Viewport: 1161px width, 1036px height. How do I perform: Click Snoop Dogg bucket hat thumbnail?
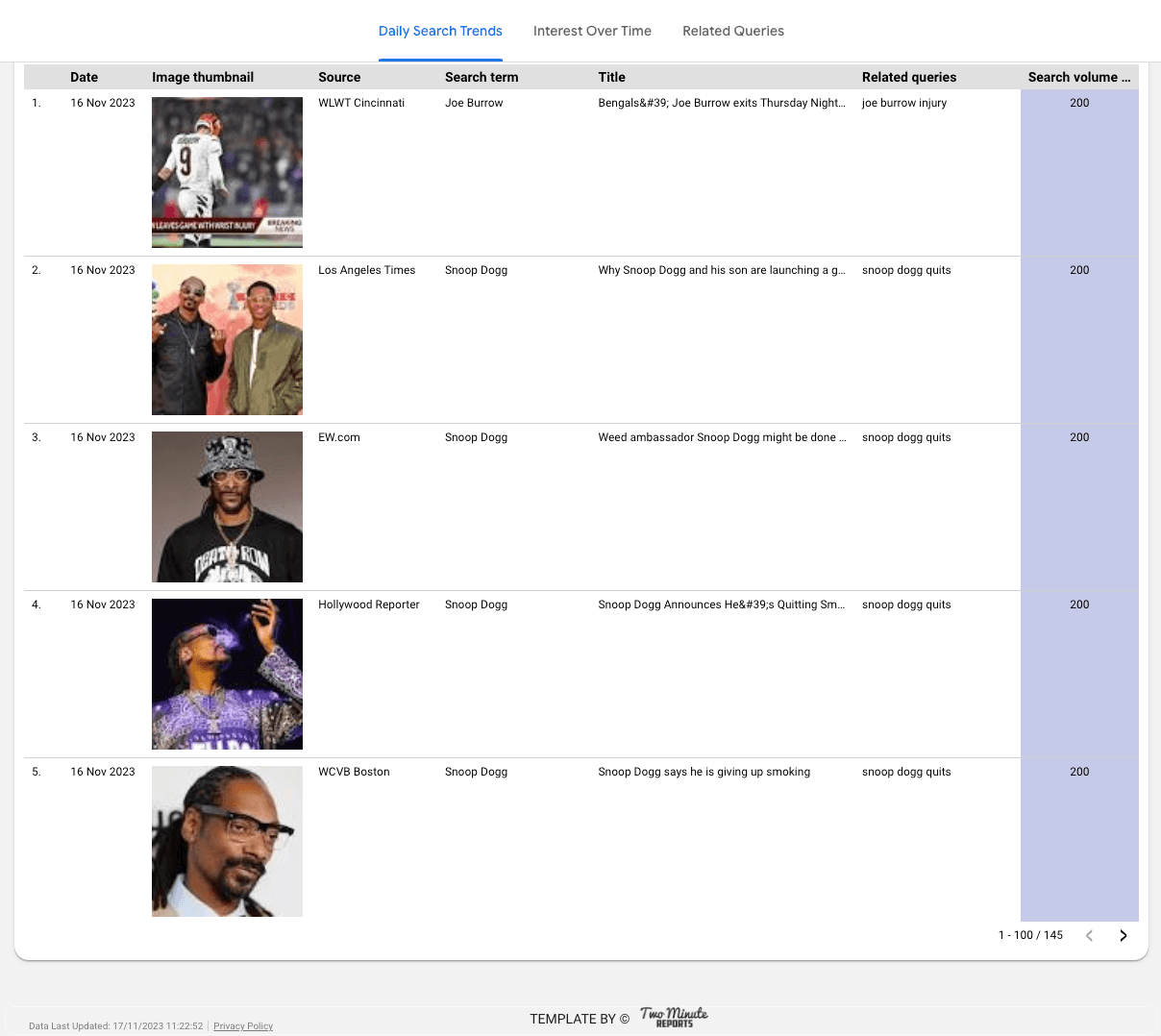227,506
